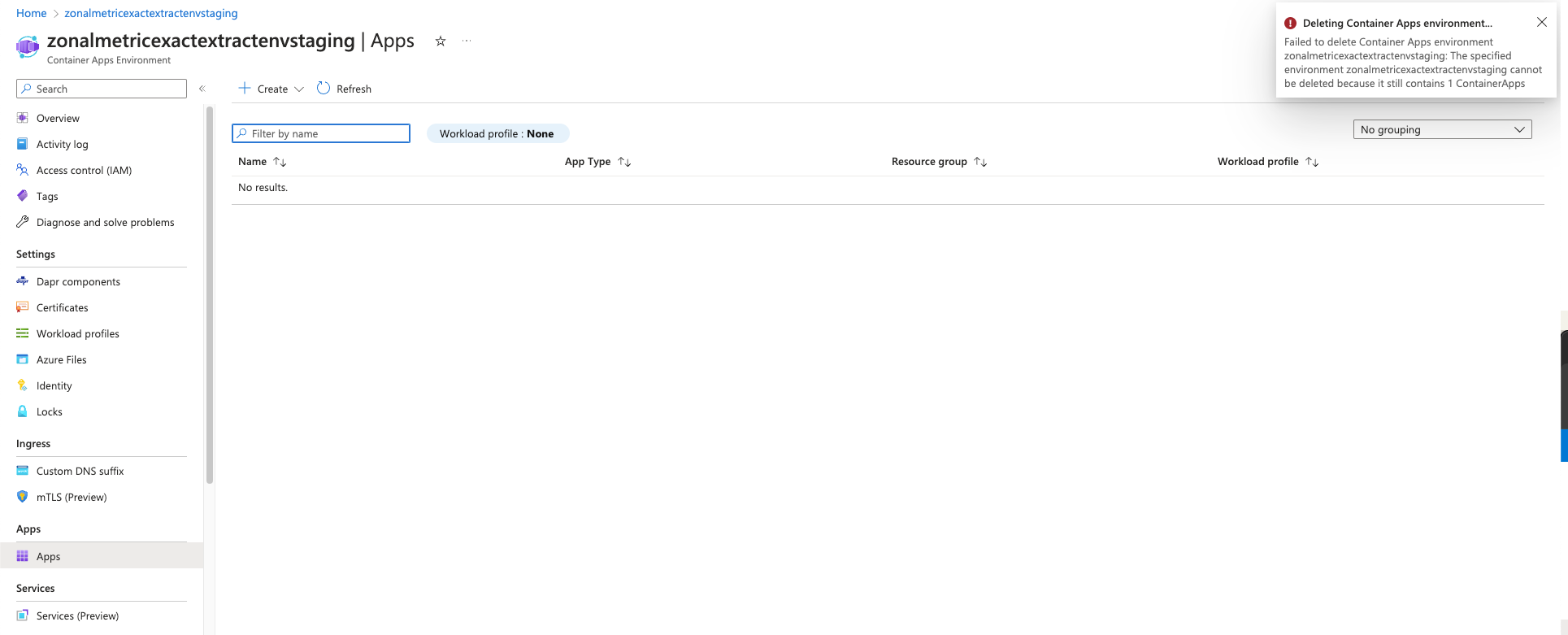This screenshot has width=1568, height=635.
Task: Open the Activity log icon
Action: click(x=23, y=144)
